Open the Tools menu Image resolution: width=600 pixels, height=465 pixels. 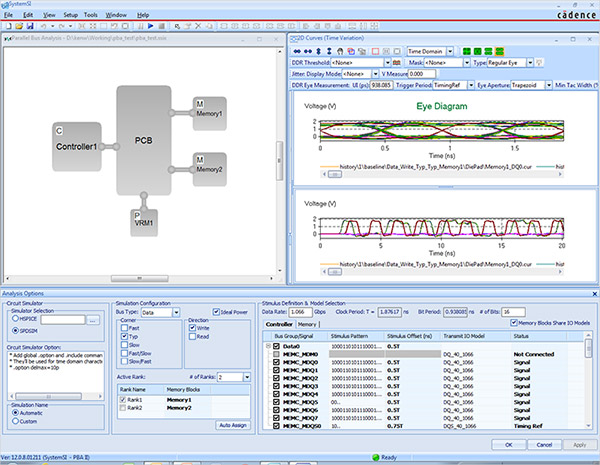point(91,15)
